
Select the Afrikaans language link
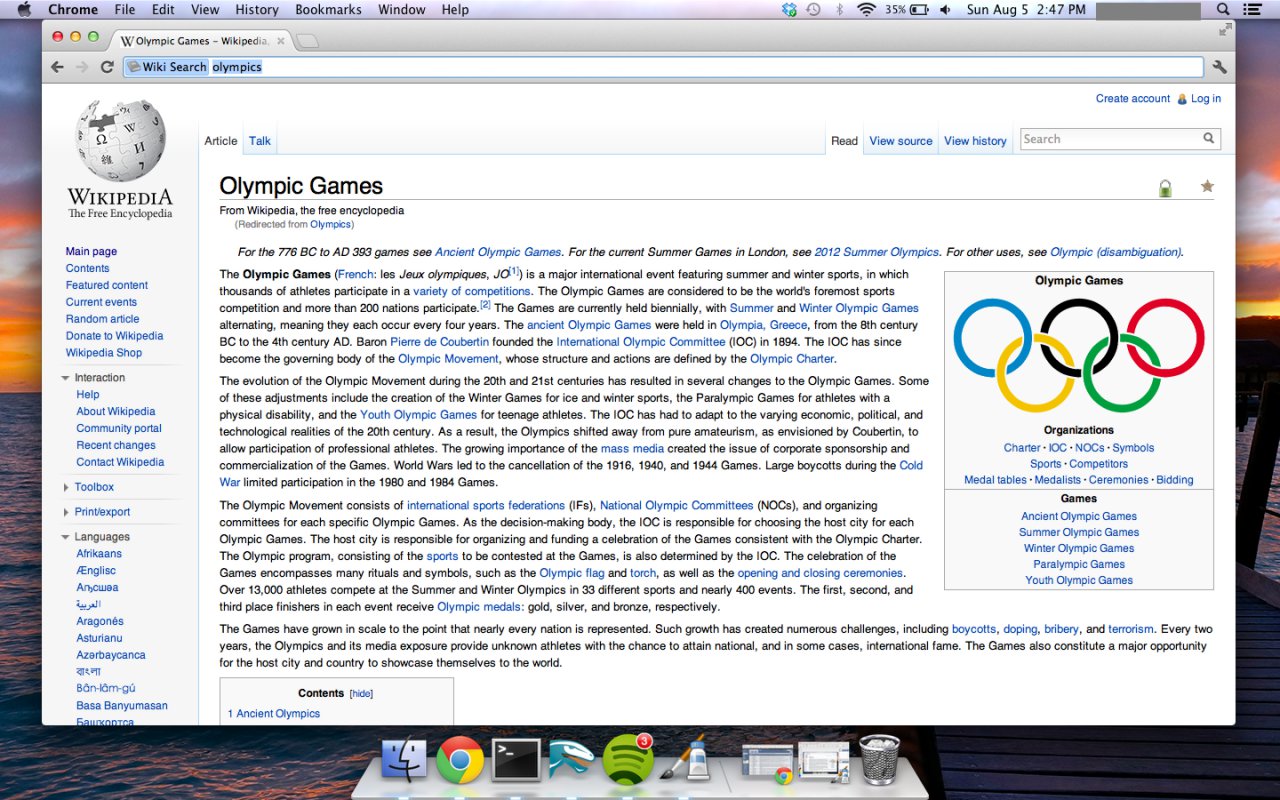point(99,554)
